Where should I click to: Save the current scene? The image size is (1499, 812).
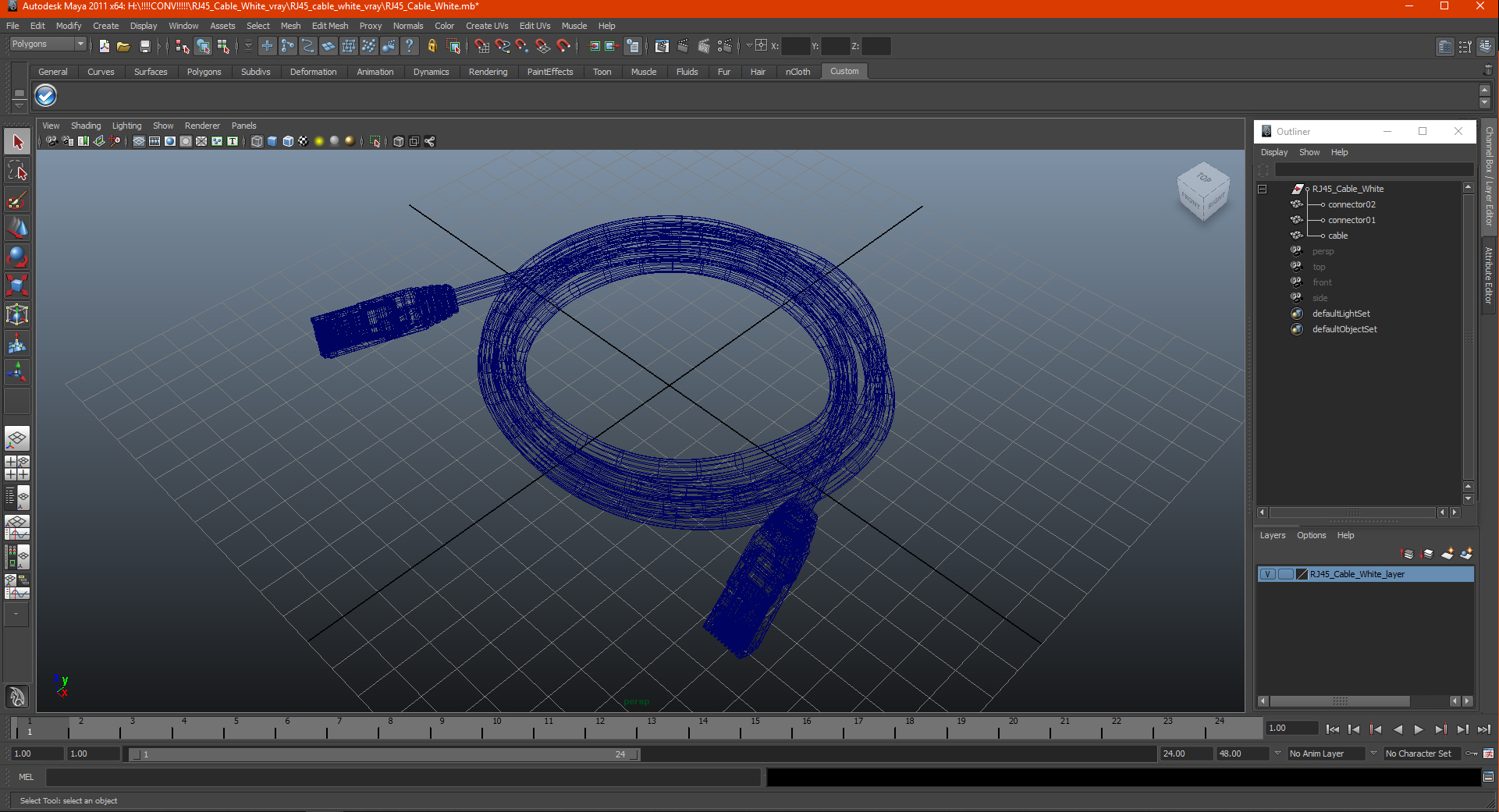[144, 46]
